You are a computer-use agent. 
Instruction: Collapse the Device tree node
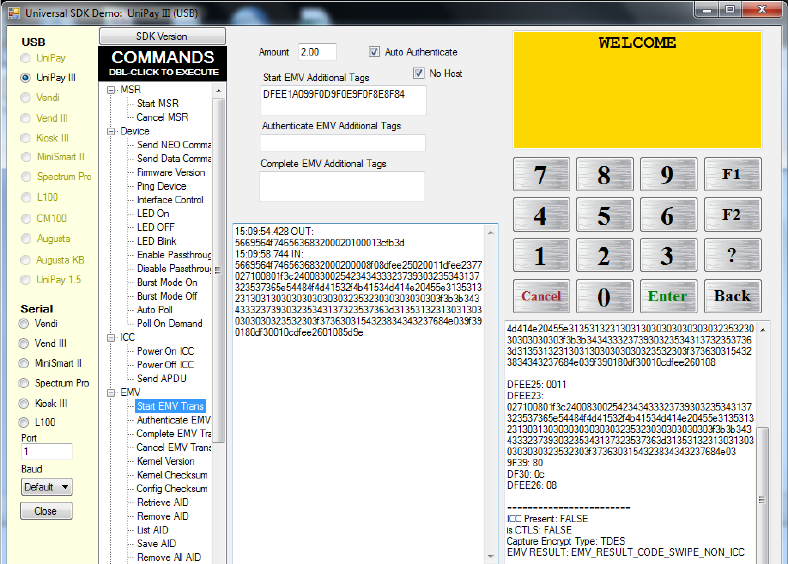click(111, 131)
